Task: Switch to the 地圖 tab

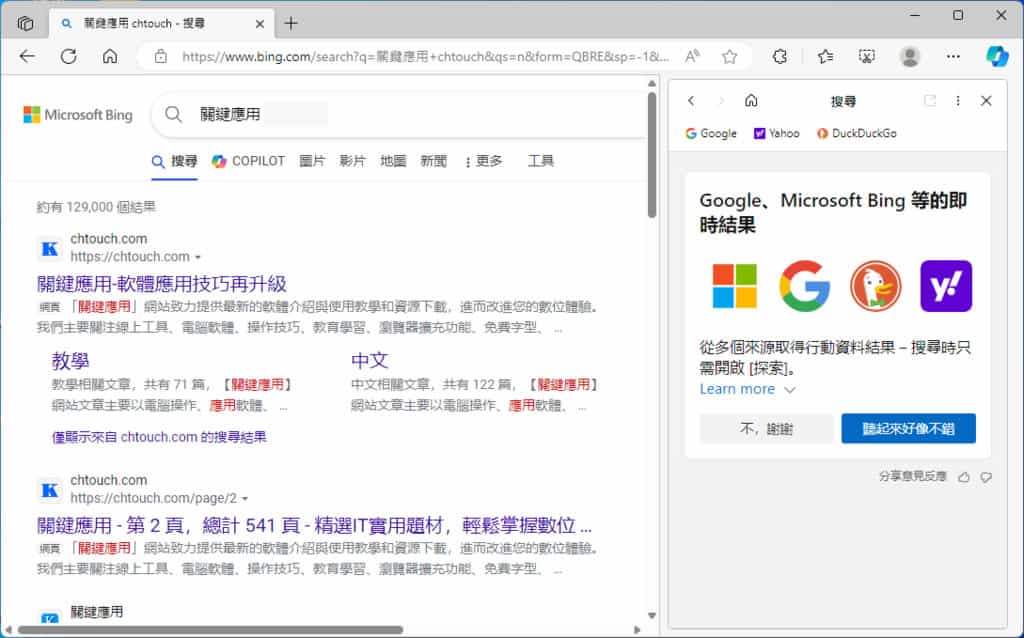Action: coord(393,161)
